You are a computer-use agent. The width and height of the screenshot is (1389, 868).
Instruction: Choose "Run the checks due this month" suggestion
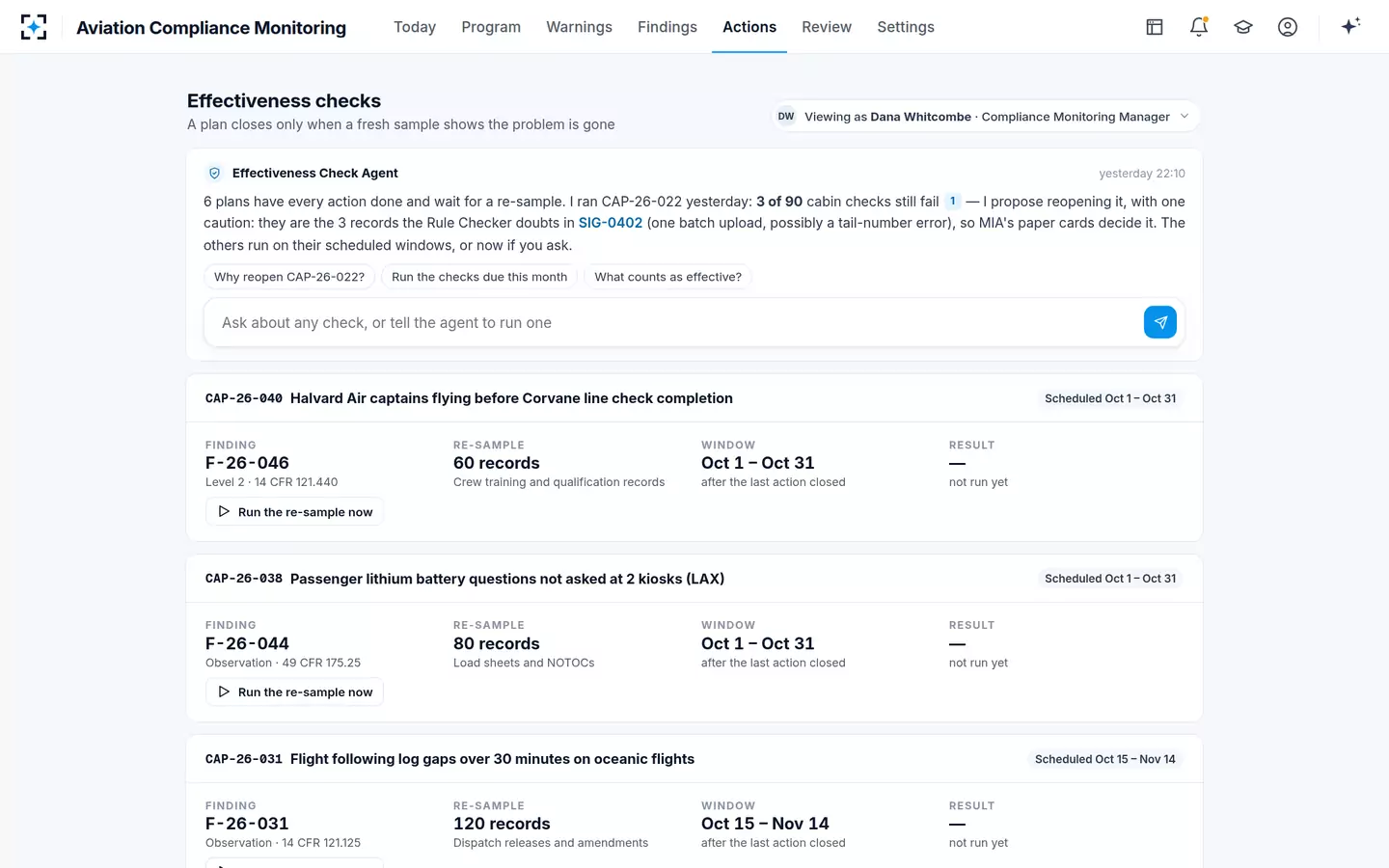pos(479,277)
